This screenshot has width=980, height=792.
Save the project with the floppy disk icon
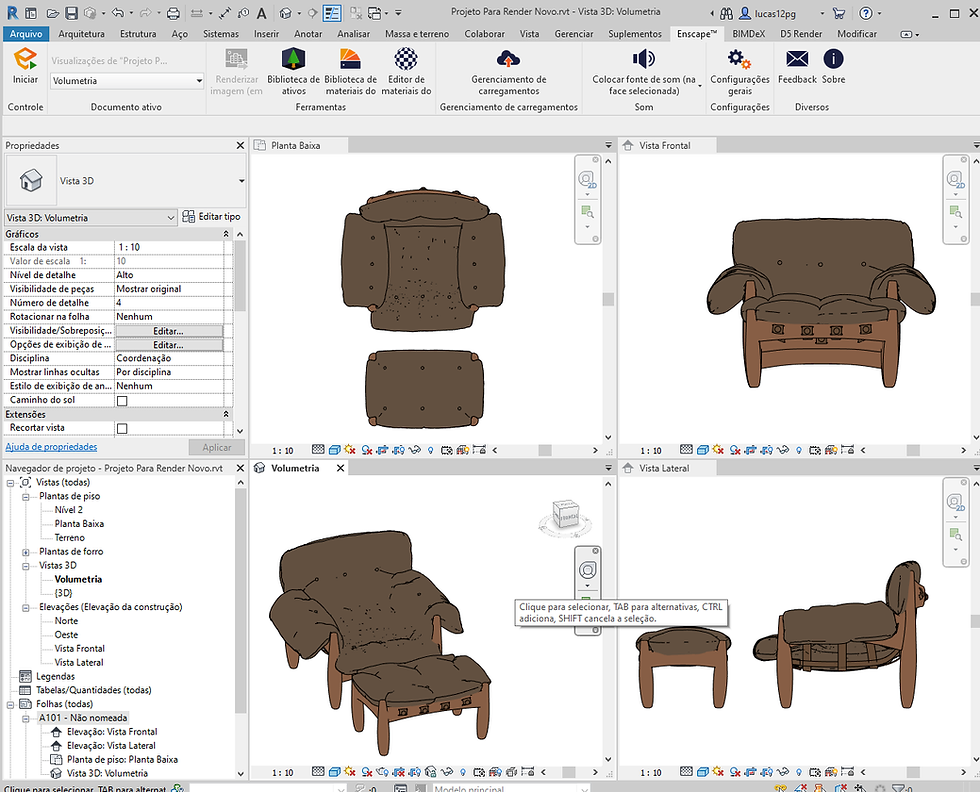(x=71, y=13)
